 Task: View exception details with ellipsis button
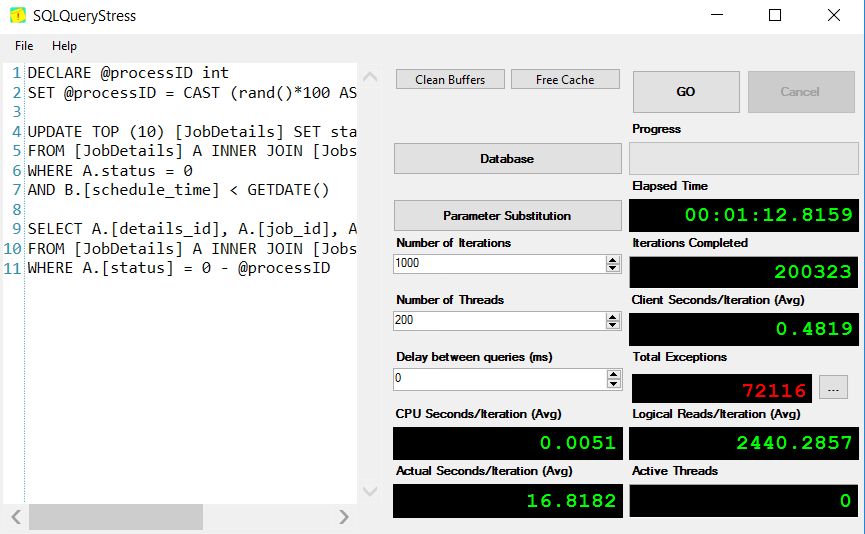[x=833, y=387]
